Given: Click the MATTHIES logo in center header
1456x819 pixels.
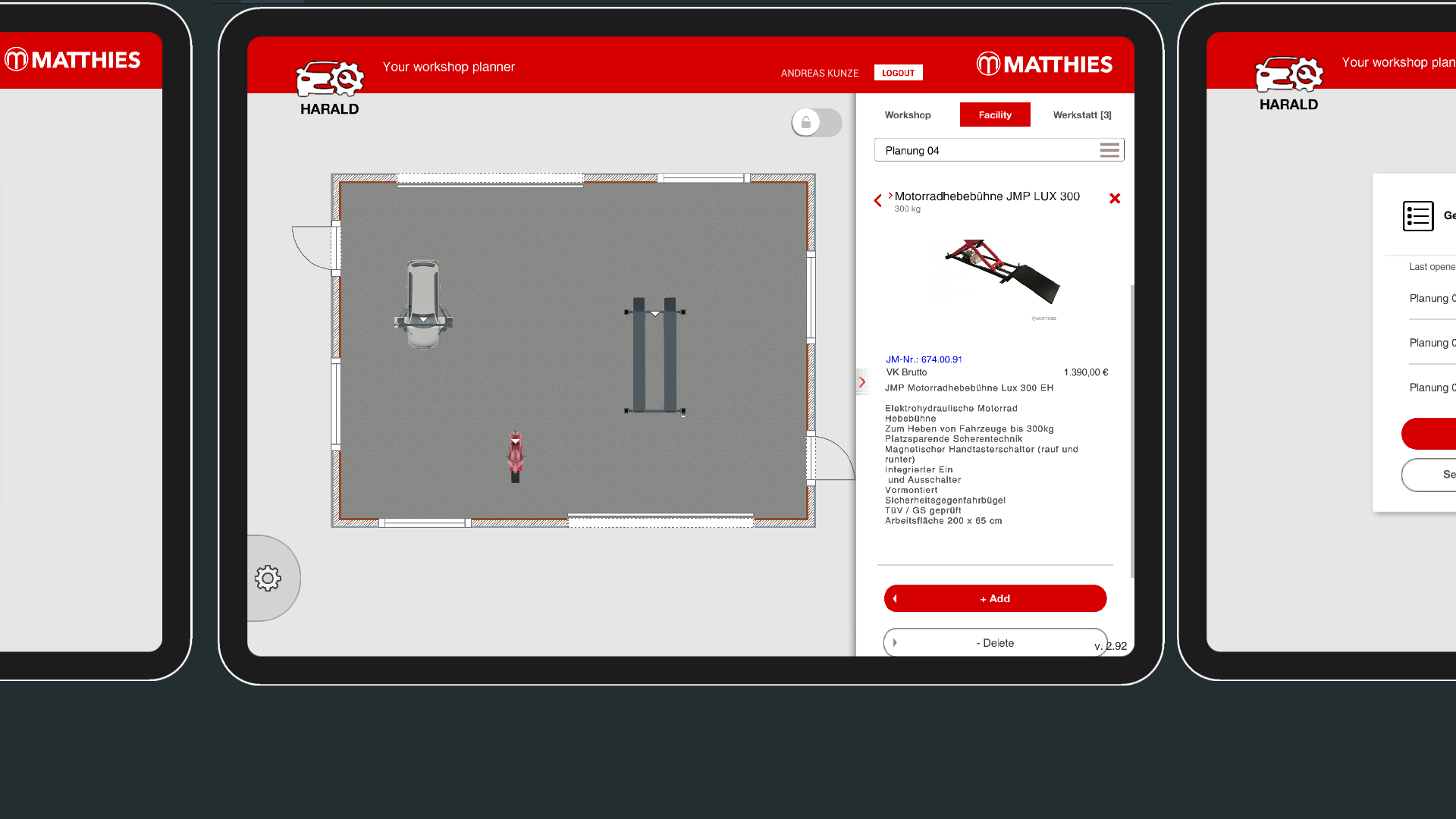Looking at the screenshot, I should click(1044, 64).
